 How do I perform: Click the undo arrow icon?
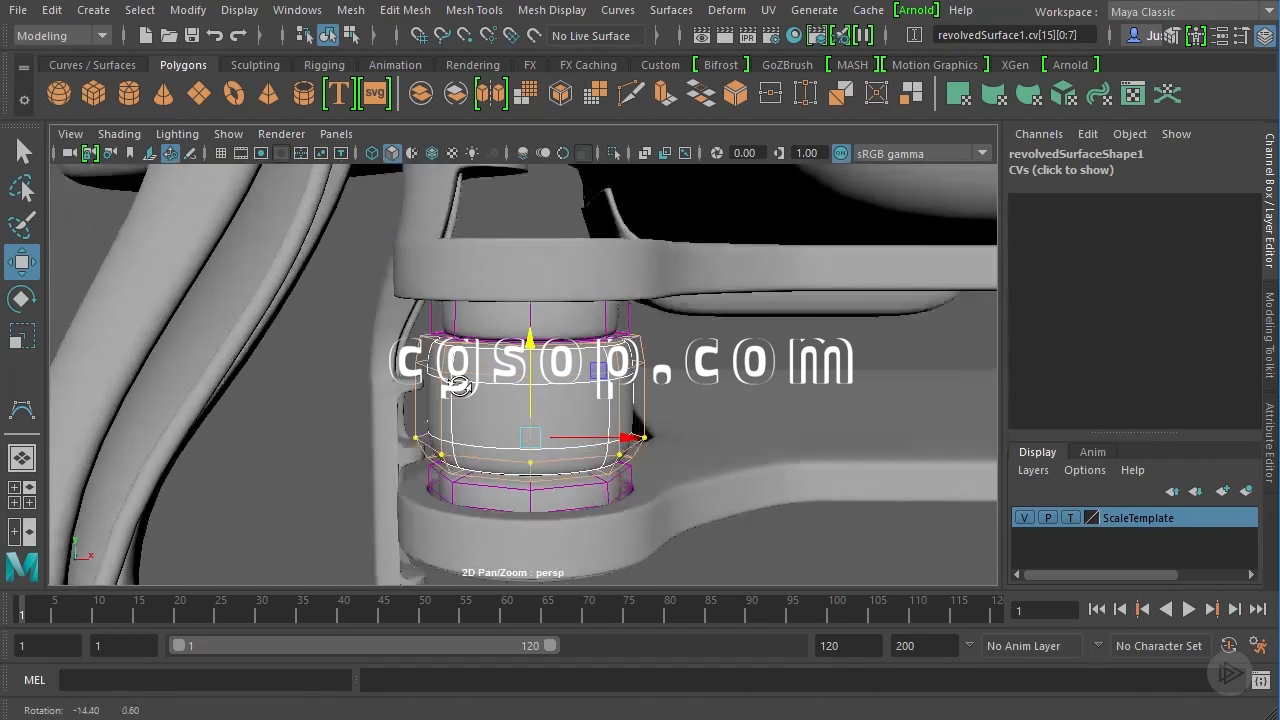tap(214, 35)
